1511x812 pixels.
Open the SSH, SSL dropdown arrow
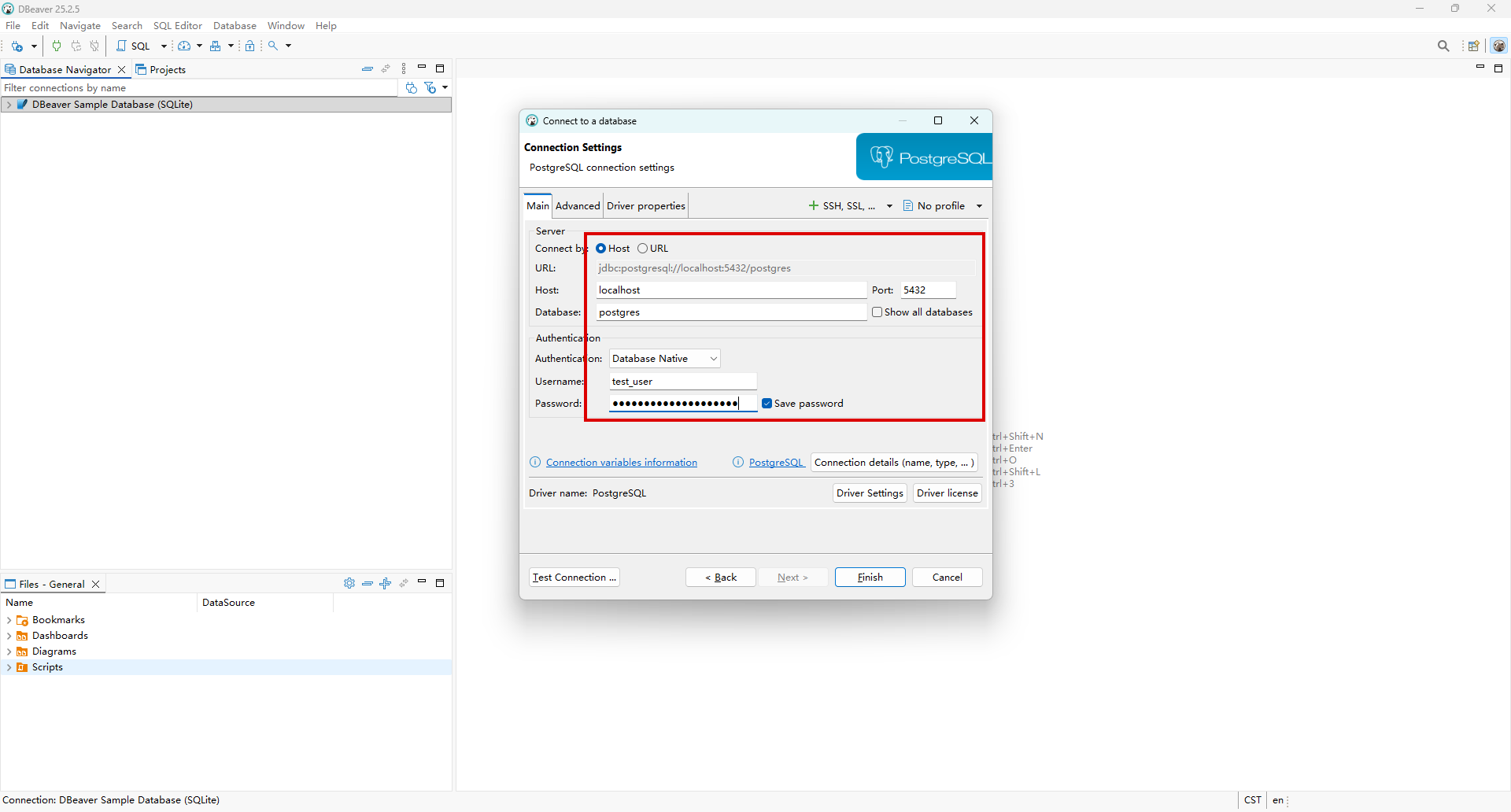click(x=889, y=205)
